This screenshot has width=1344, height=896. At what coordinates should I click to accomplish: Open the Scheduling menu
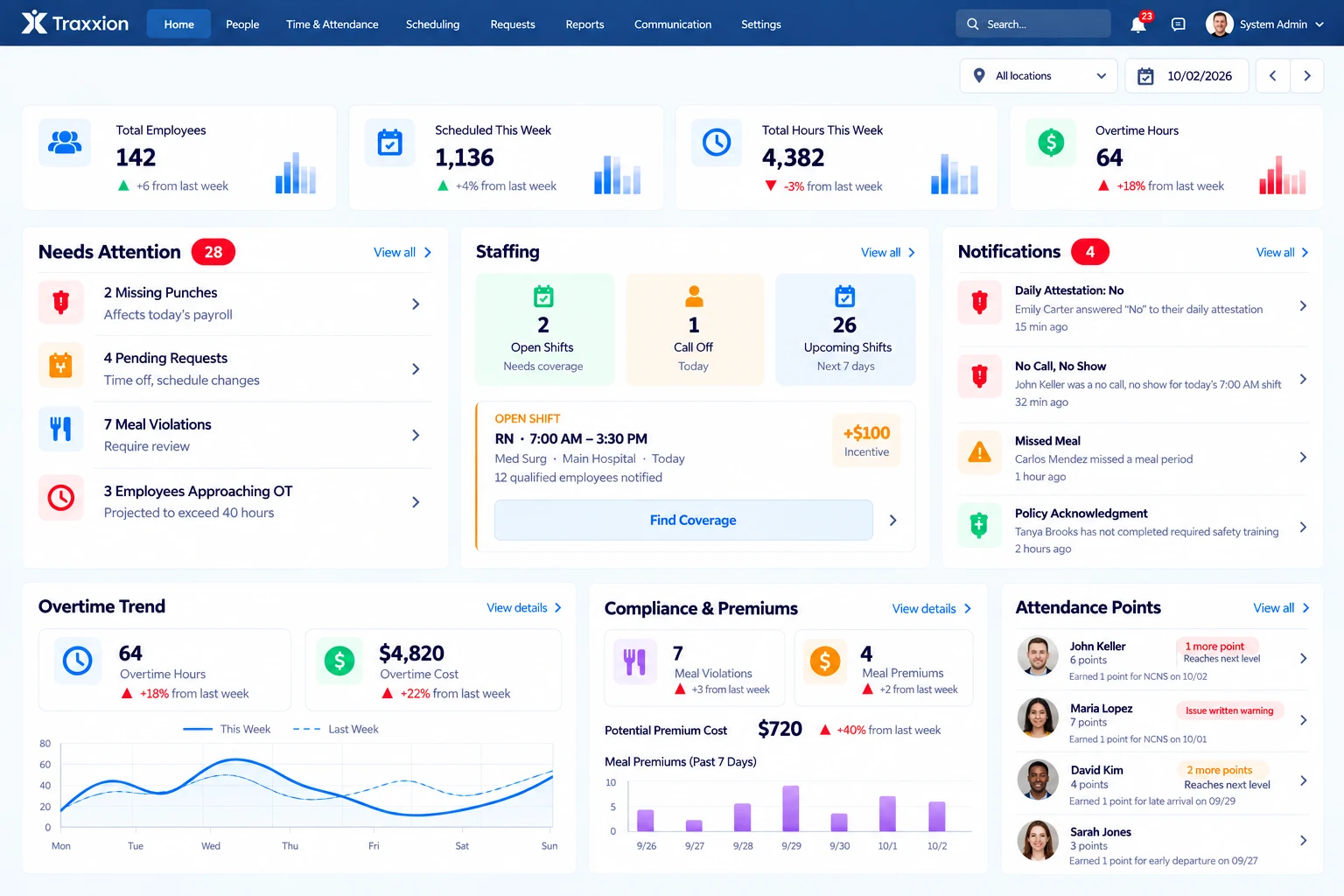[x=432, y=24]
